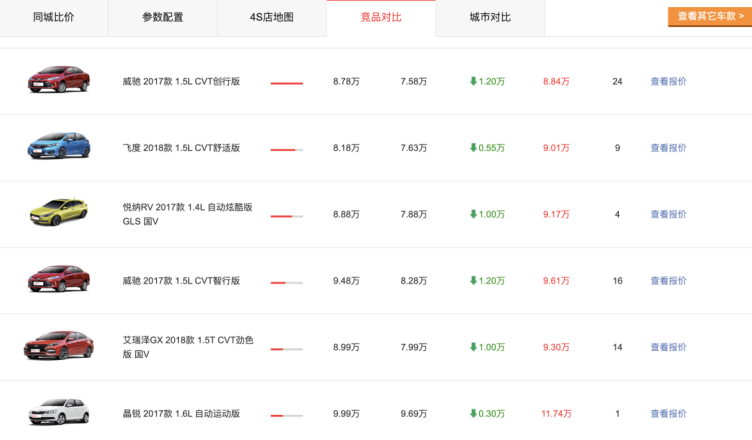Click the 7.58万 price
Screen dimensions: 752x440
414,82
